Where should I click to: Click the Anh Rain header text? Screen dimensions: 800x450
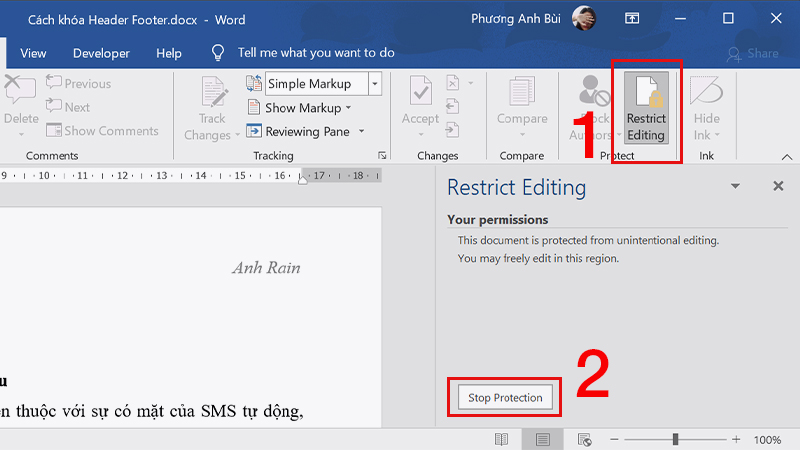tap(266, 267)
